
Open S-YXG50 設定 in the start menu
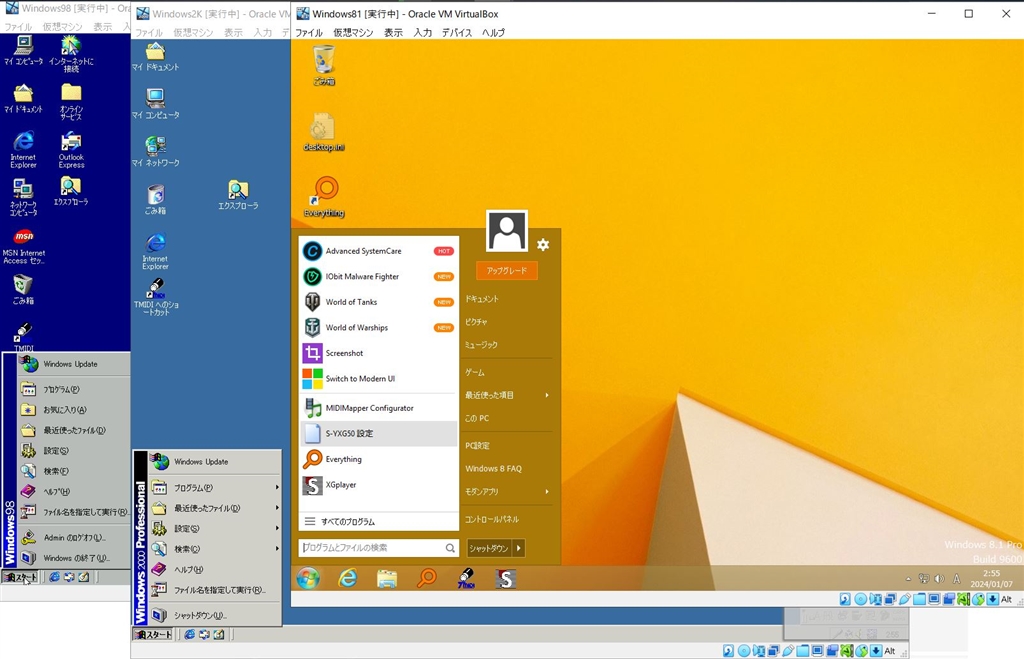click(379, 433)
